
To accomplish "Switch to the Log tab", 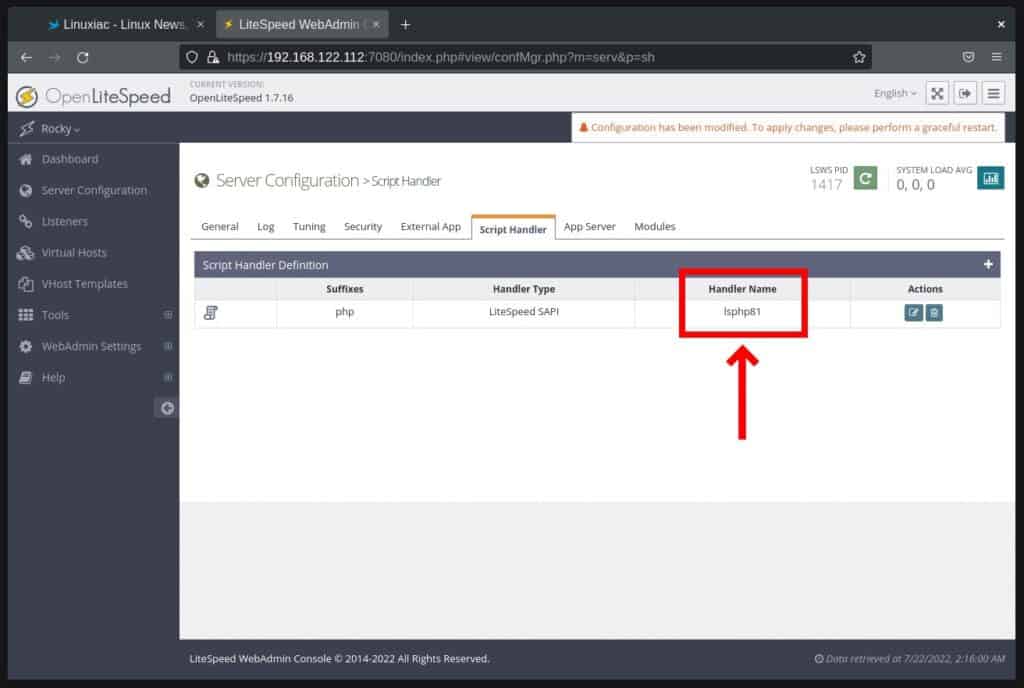I will pos(265,227).
